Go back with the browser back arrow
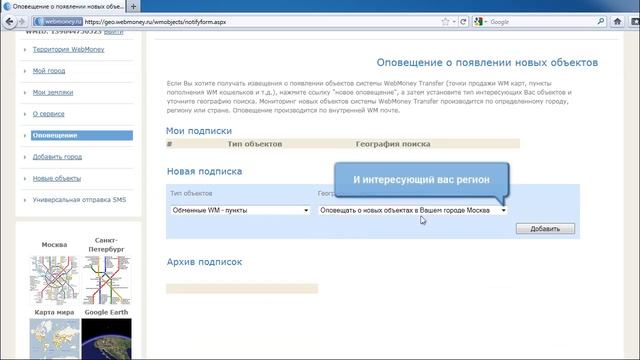 tap(9, 22)
